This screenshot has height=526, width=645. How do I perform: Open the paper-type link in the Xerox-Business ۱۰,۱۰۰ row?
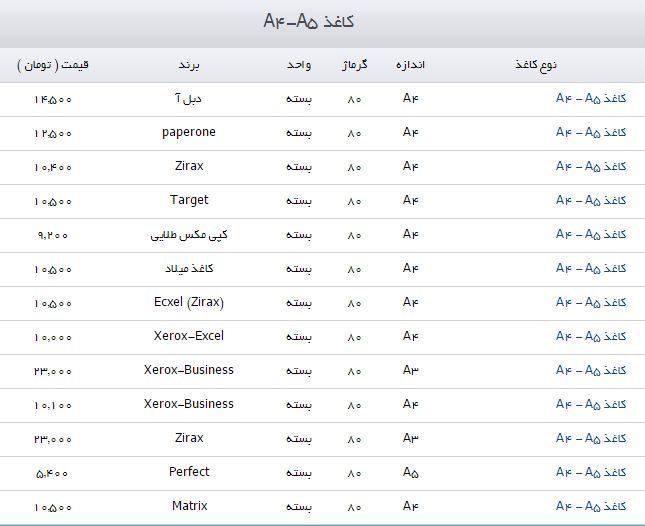[591, 405]
